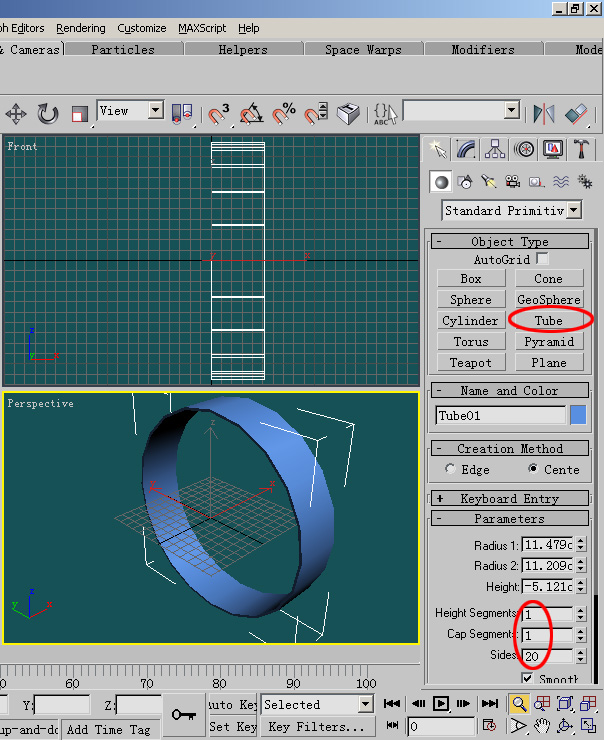Click the Zoom magnifier viewport icon
The width and height of the screenshot is (604, 740).
click(x=519, y=704)
